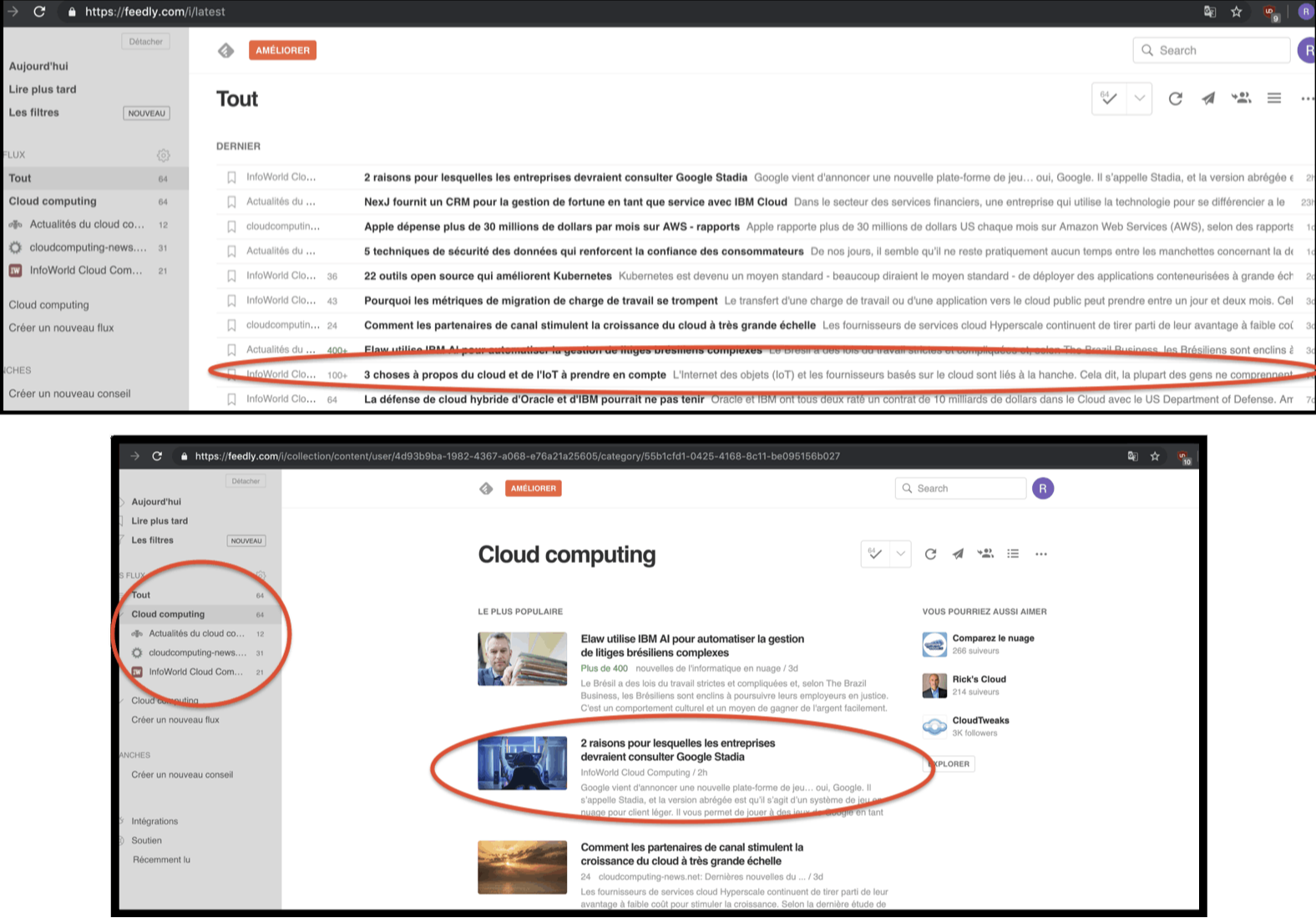
Task: Reload the page in the bottom browser window
Action: click(157, 456)
